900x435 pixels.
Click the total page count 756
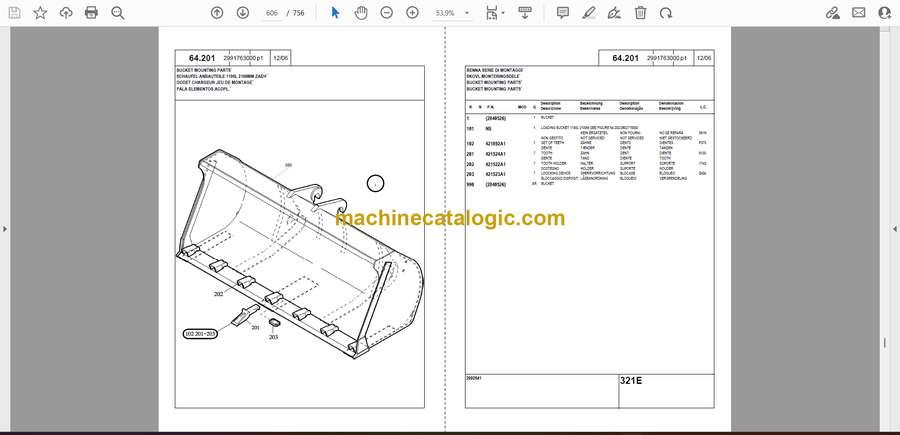click(x=298, y=13)
